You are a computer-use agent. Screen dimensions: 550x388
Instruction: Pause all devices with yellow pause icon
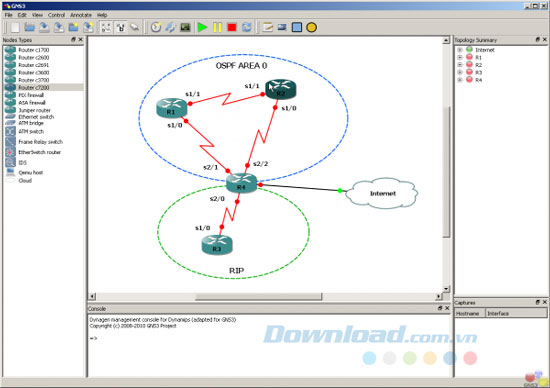(217, 27)
